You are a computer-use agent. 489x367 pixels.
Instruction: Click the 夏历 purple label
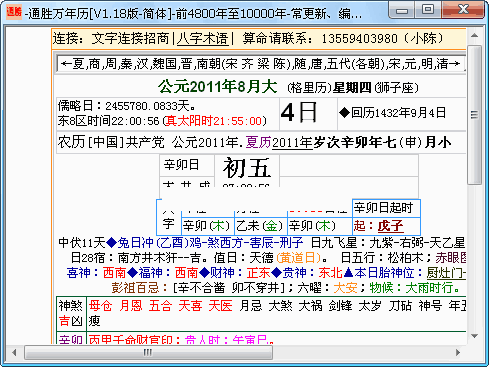click(259, 143)
